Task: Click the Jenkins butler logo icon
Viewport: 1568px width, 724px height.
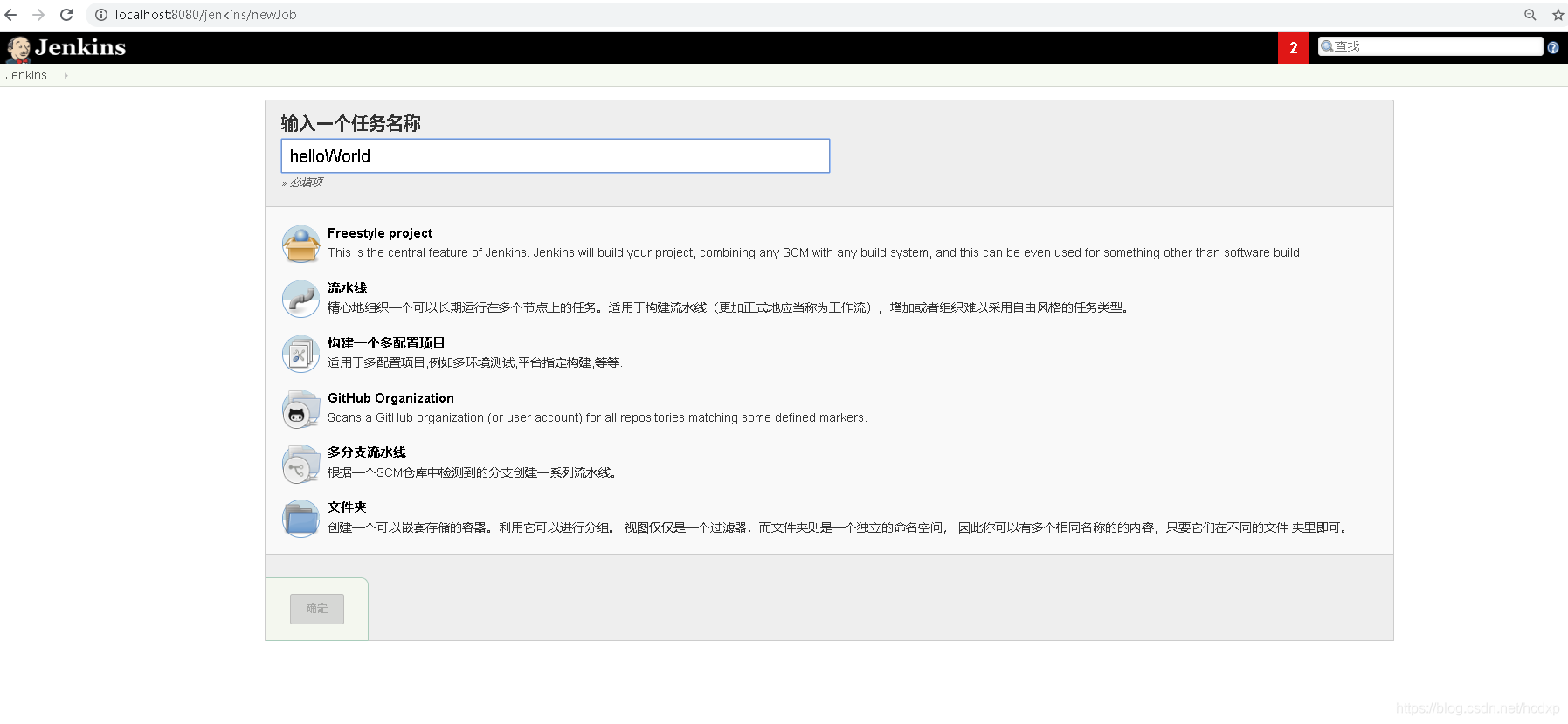Action: 18,49
